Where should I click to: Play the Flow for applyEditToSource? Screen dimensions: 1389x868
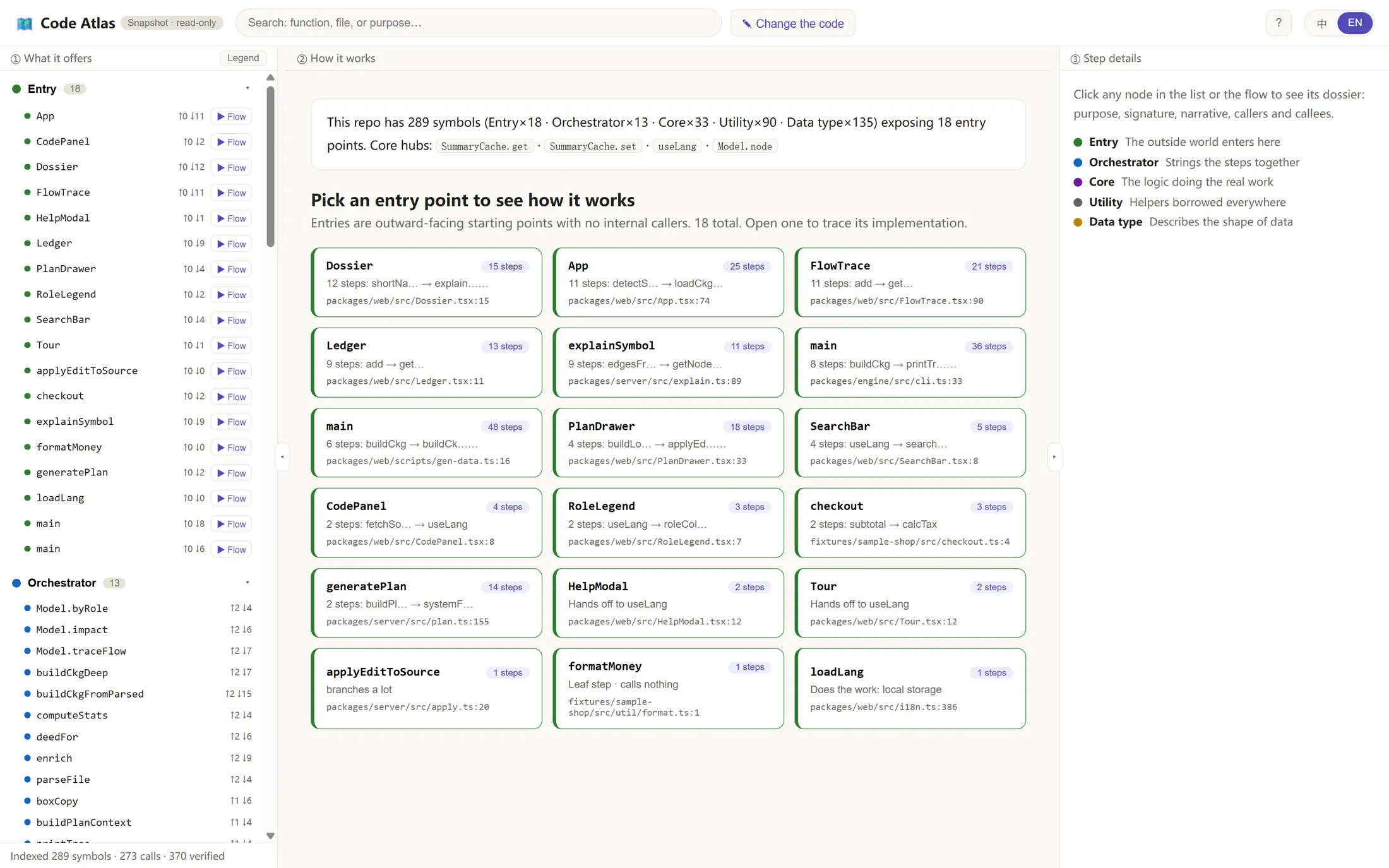(231, 371)
